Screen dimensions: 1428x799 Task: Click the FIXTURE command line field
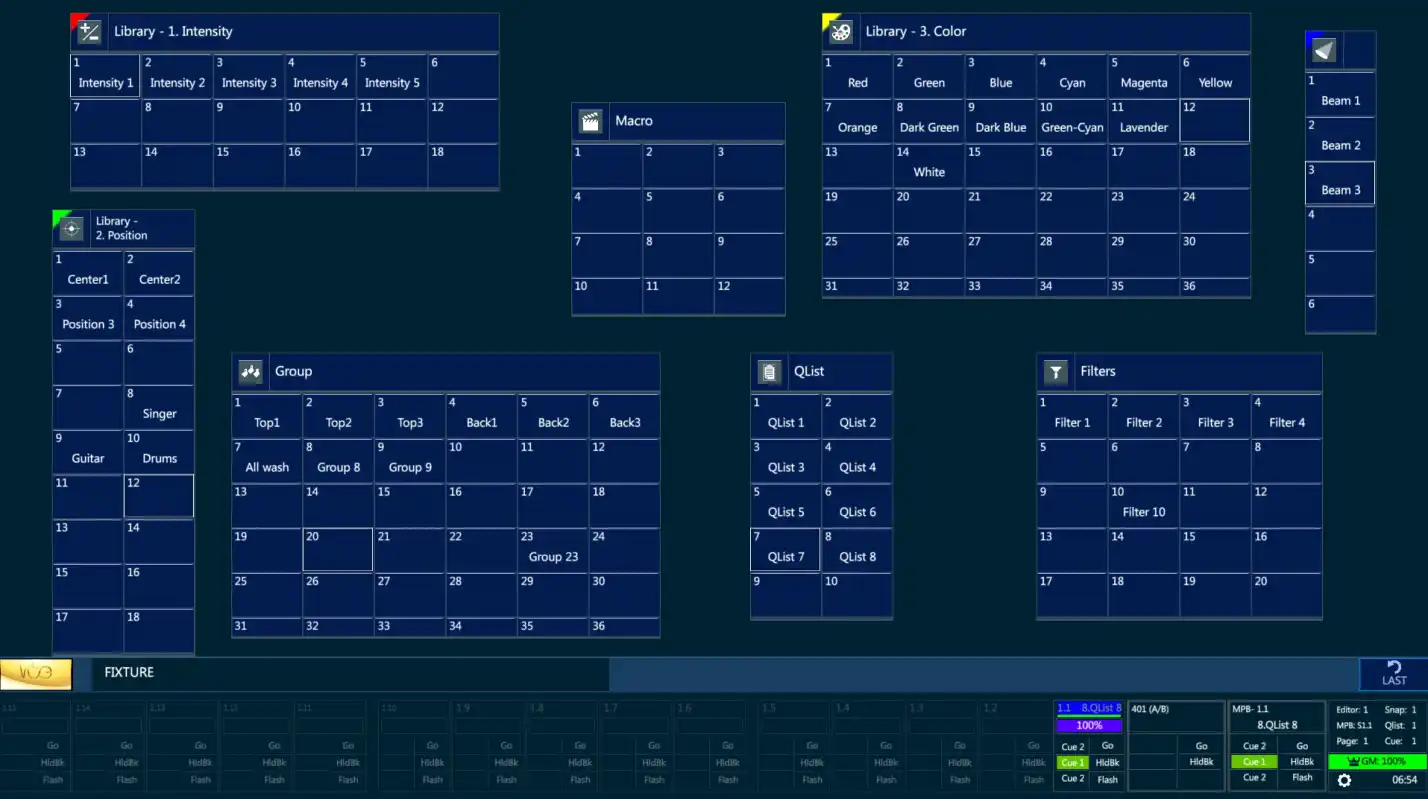coord(350,674)
